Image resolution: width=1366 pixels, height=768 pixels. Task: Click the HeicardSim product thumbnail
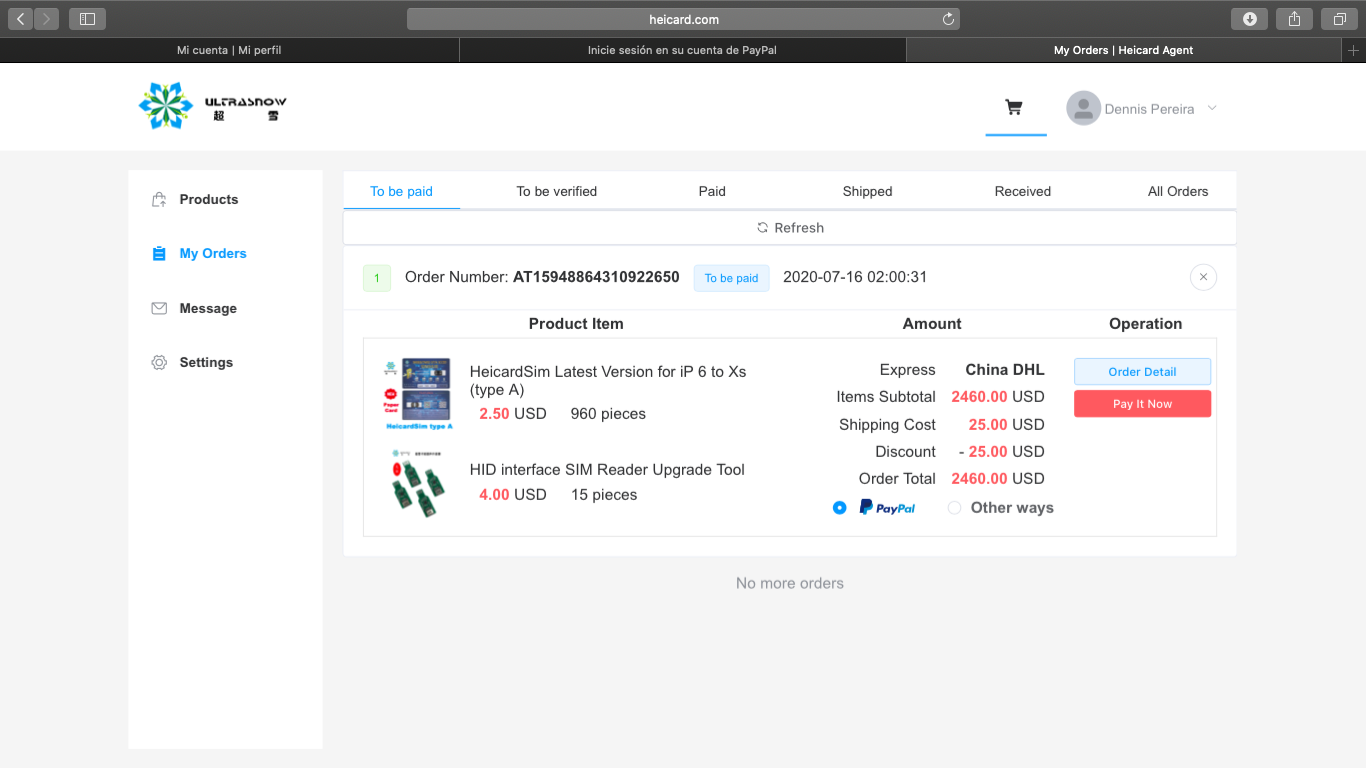point(418,393)
